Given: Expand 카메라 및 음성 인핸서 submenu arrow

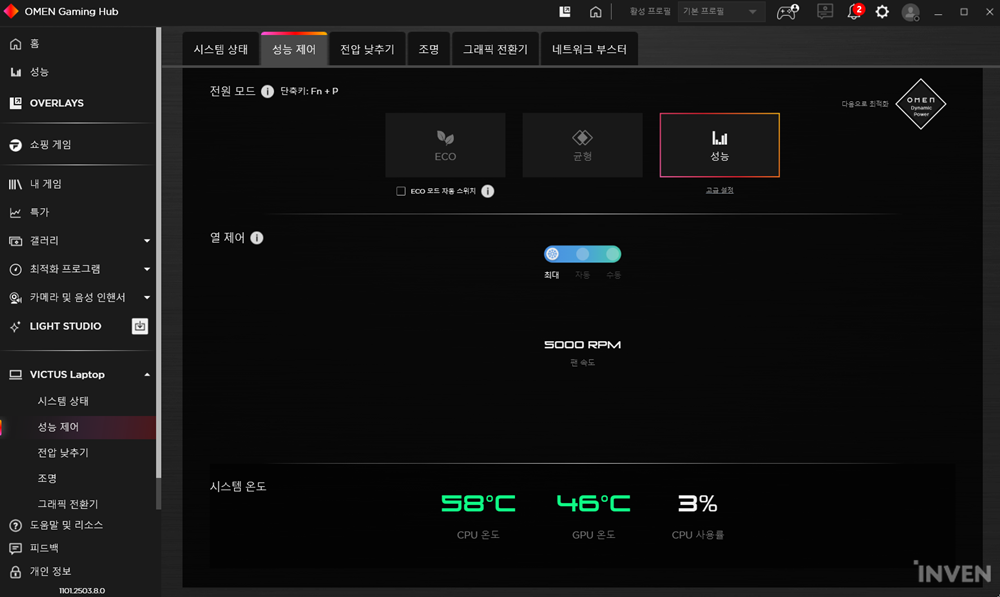Looking at the screenshot, I should (x=147, y=297).
